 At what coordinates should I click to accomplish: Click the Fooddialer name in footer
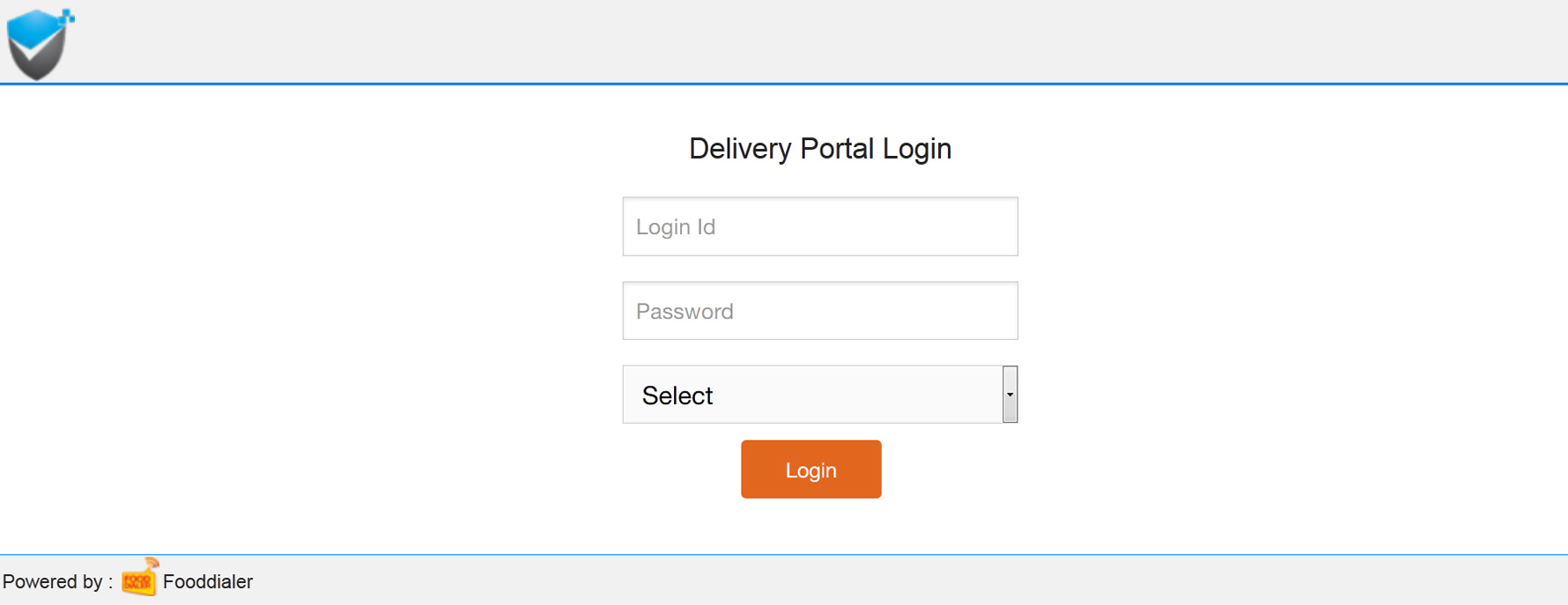click(x=208, y=581)
